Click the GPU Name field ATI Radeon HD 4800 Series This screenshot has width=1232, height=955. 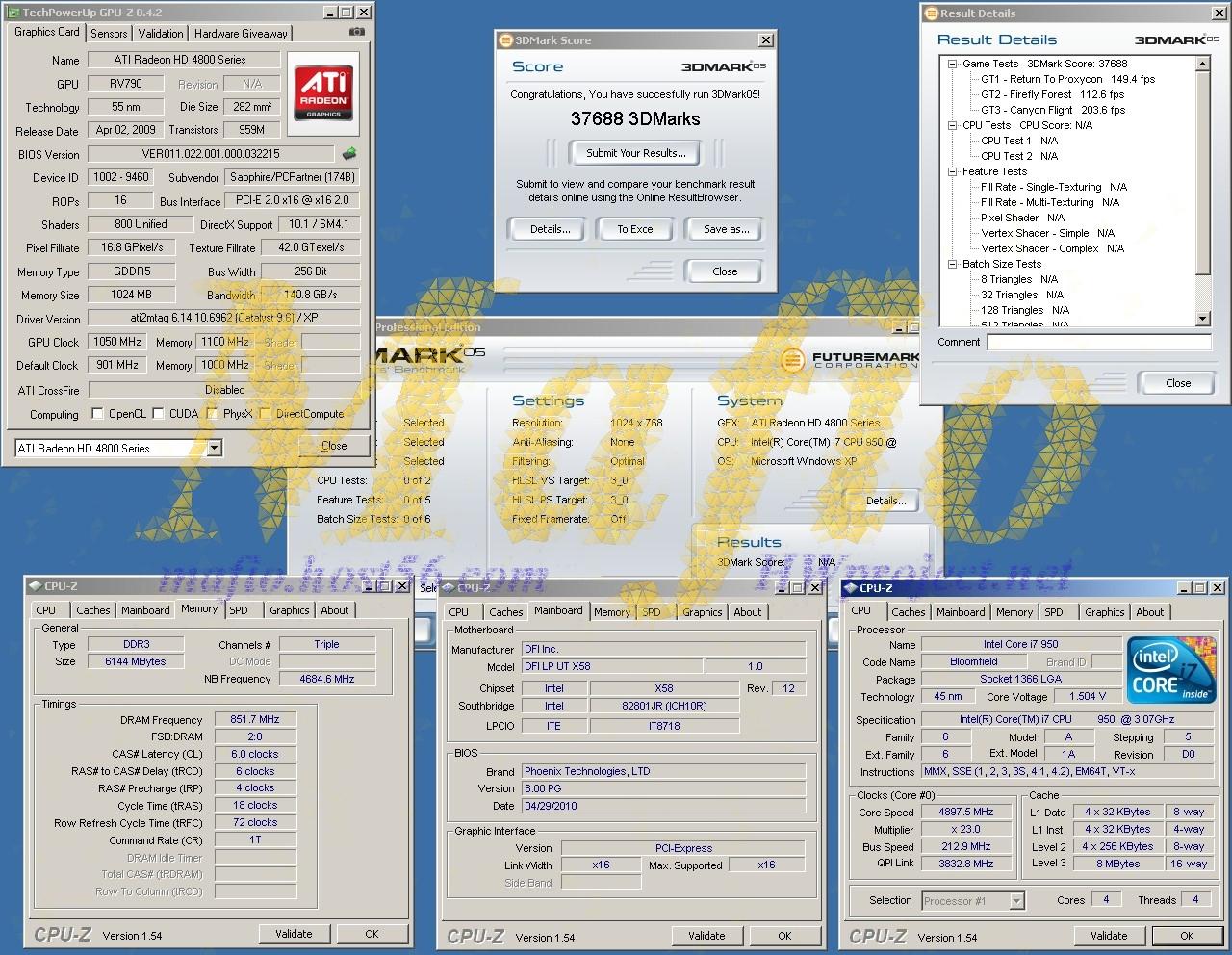tap(184, 60)
